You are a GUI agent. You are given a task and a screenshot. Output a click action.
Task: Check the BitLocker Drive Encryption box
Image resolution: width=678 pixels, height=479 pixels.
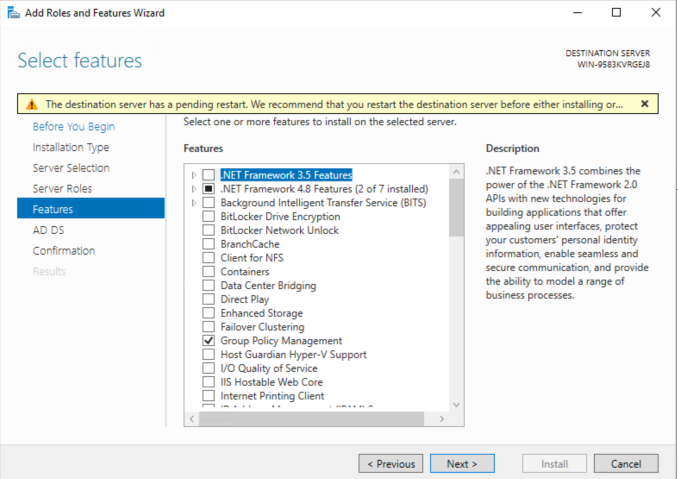[208, 216]
